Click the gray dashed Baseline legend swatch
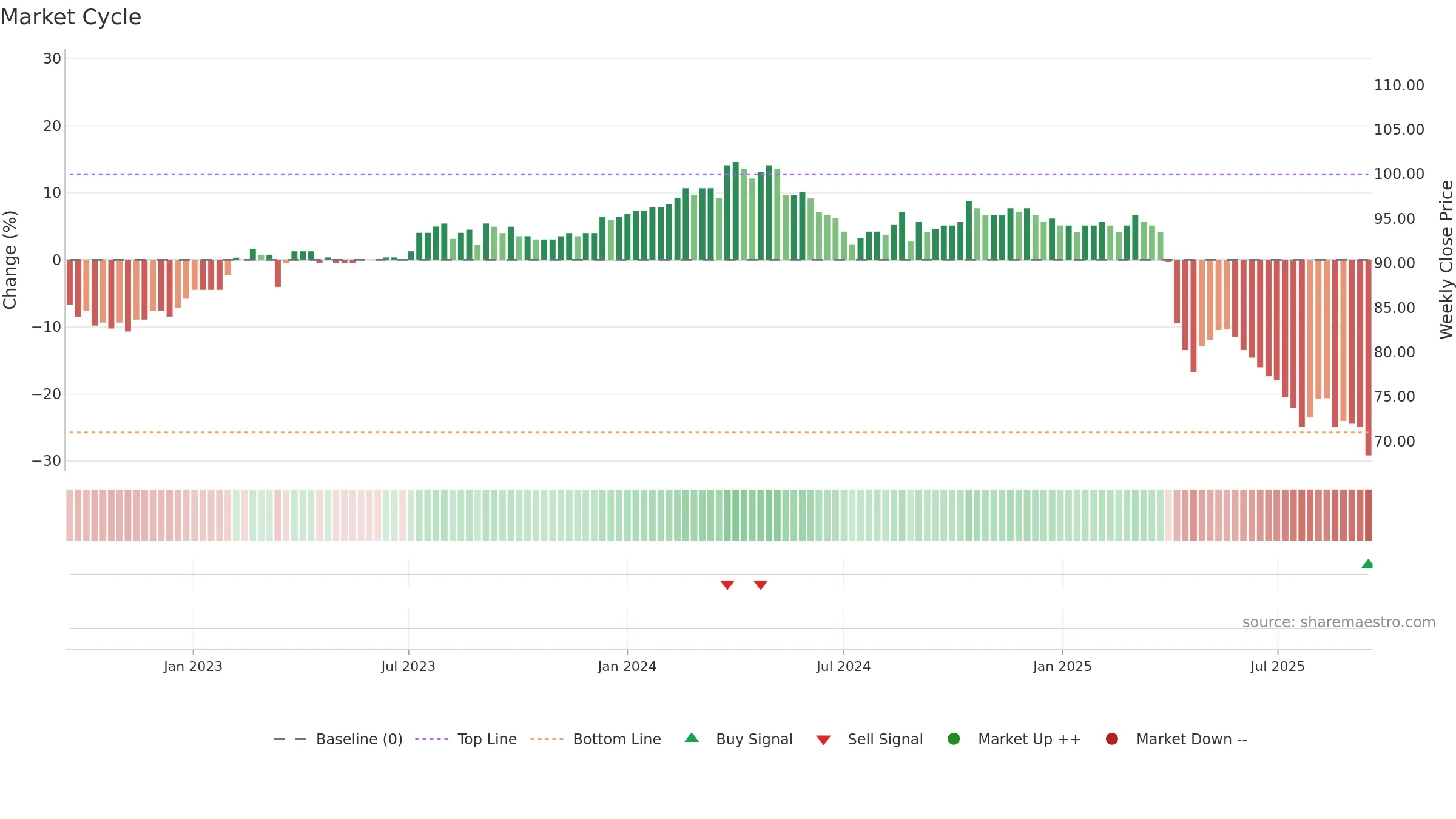Image resolution: width=1456 pixels, height=819 pixels. click(x=290, y=739)
